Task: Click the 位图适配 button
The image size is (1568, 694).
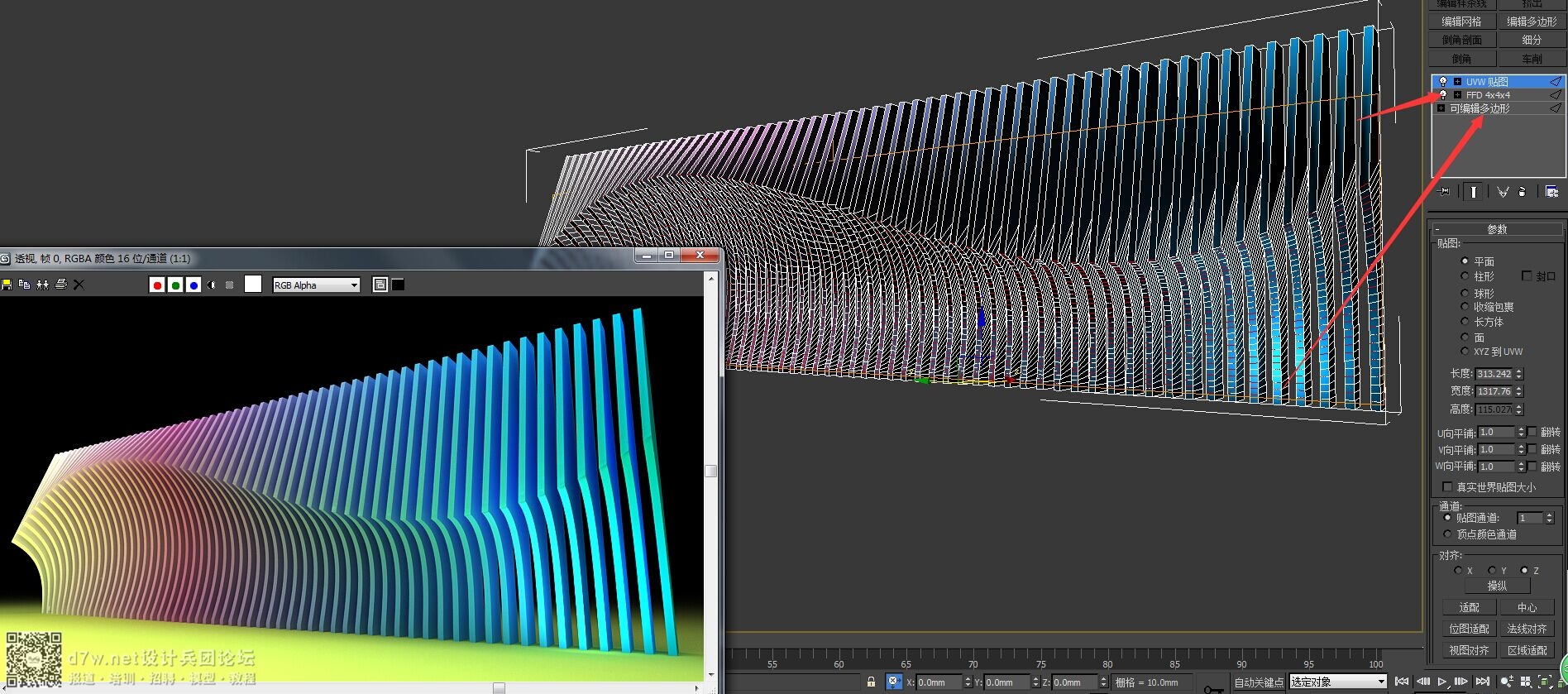Action: coord(1469,629)
